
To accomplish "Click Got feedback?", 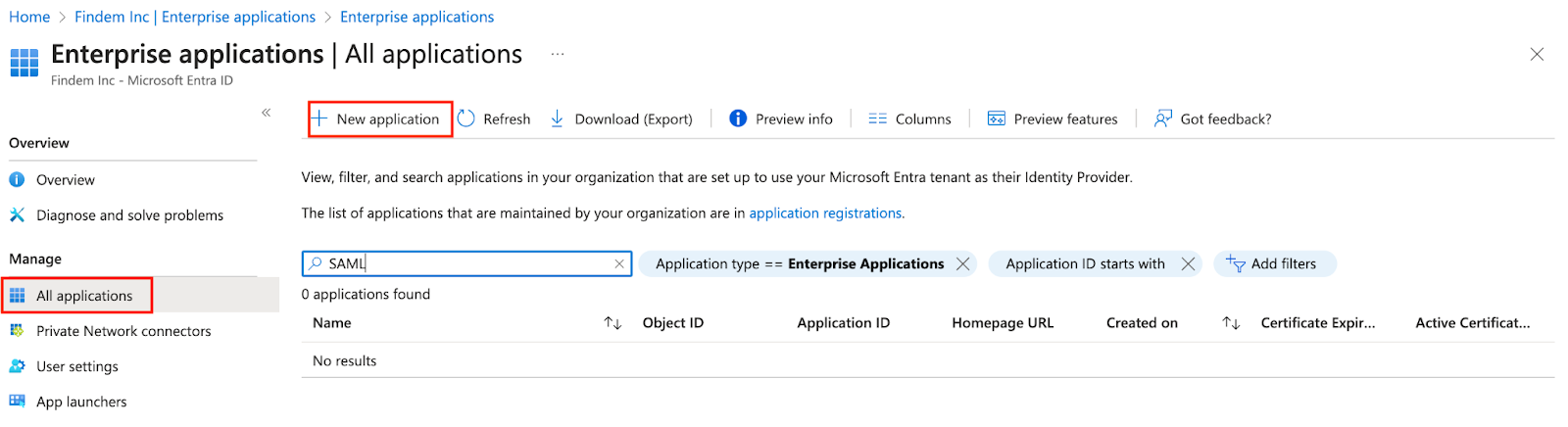I will [x=1213, y=119].
